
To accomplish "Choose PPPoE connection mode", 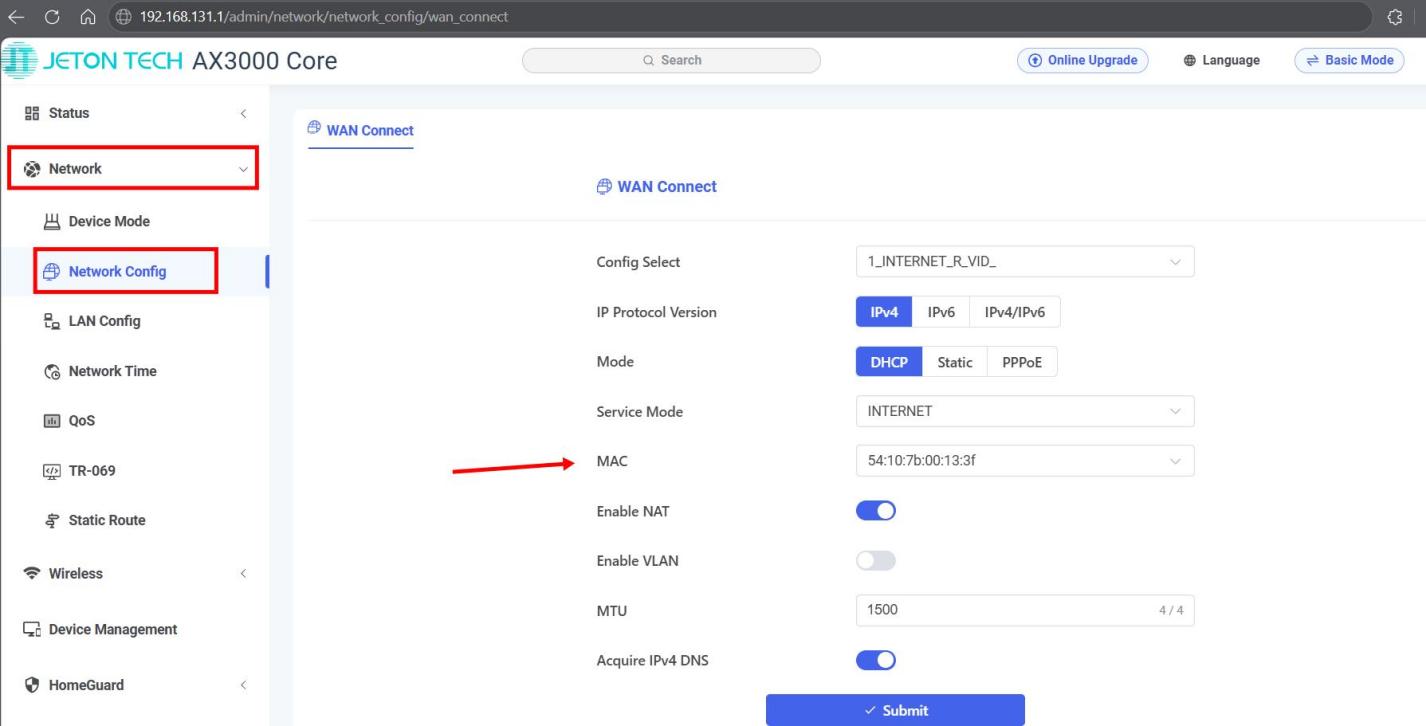I will [x=1022, y=362].
